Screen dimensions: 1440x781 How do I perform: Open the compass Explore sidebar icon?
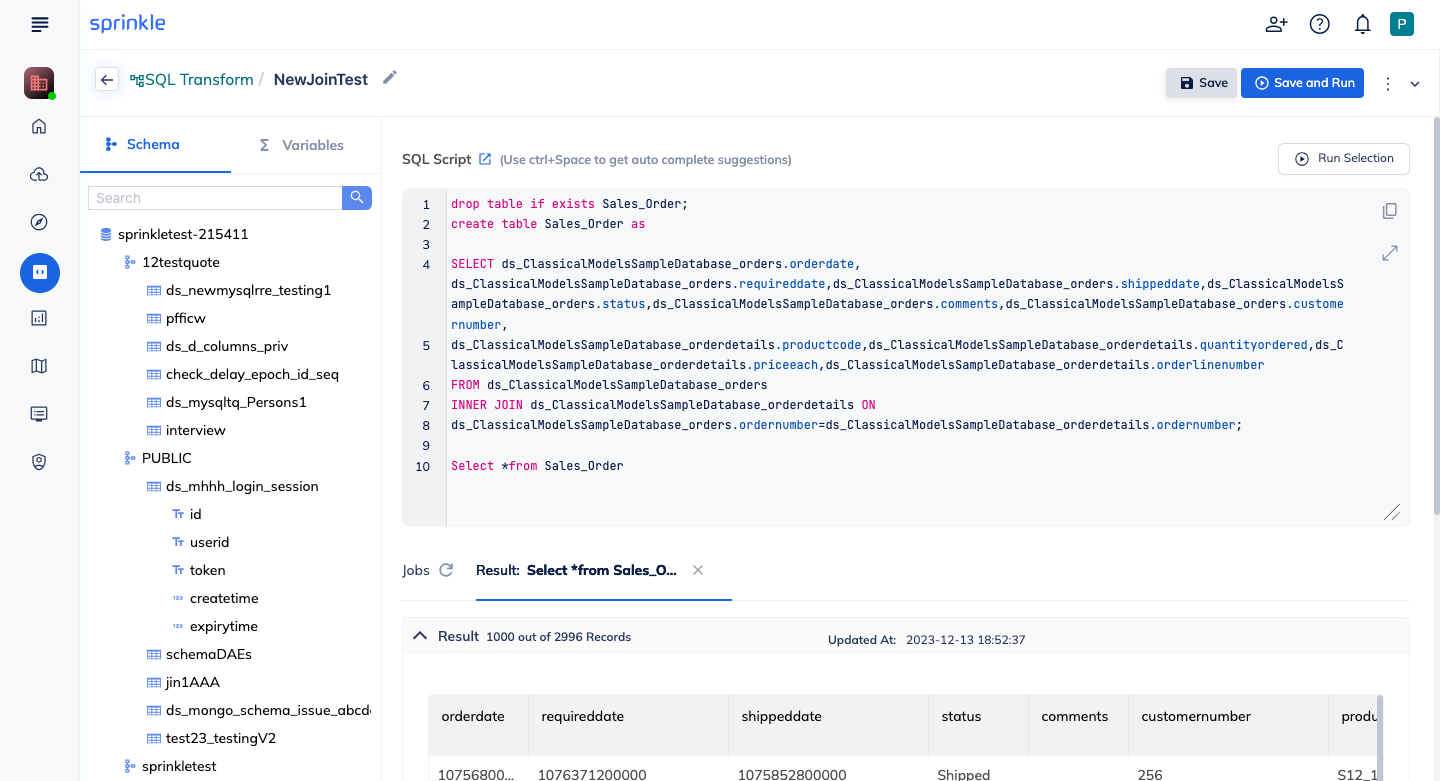[39, 222]
